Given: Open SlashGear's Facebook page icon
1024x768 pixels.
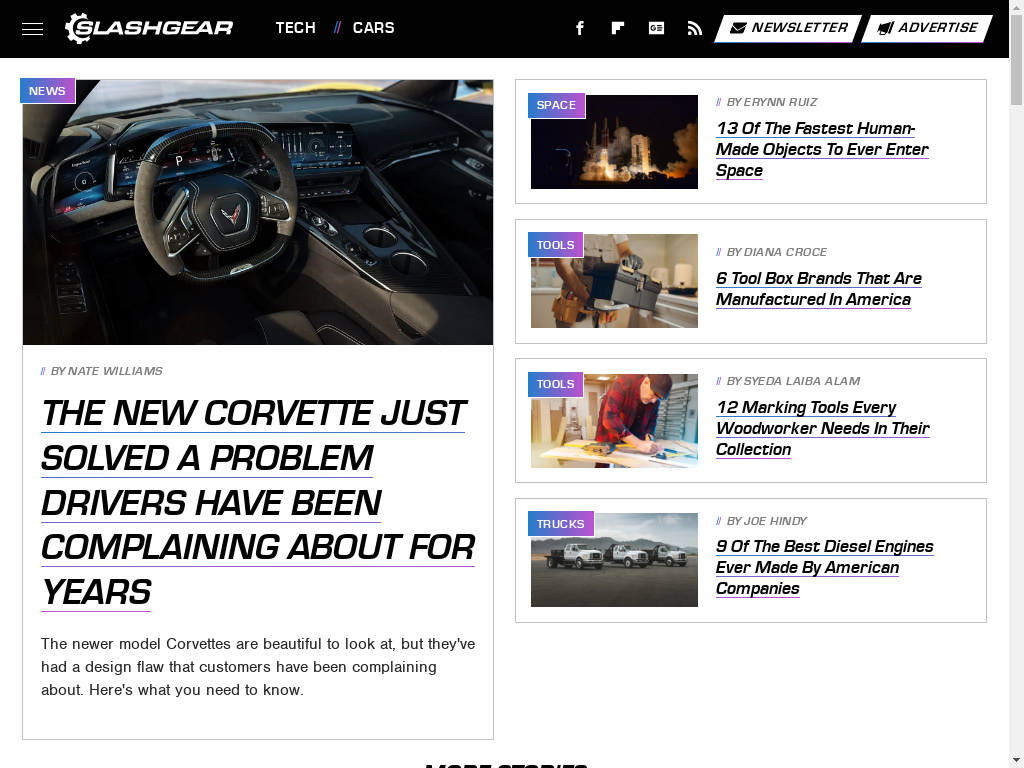Looking at the screenshot, I should tap(580, 28).
